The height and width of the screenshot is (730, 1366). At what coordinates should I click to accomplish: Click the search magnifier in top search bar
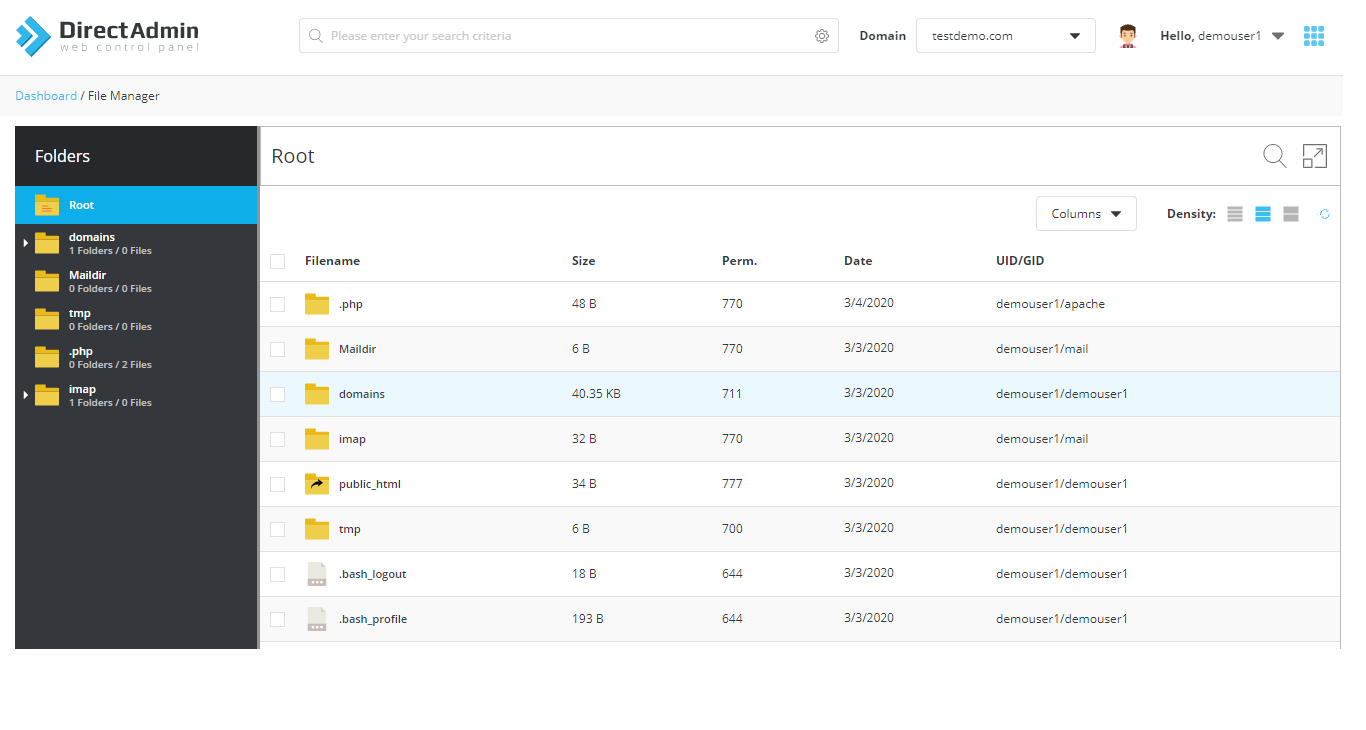[x=316, y=36]
